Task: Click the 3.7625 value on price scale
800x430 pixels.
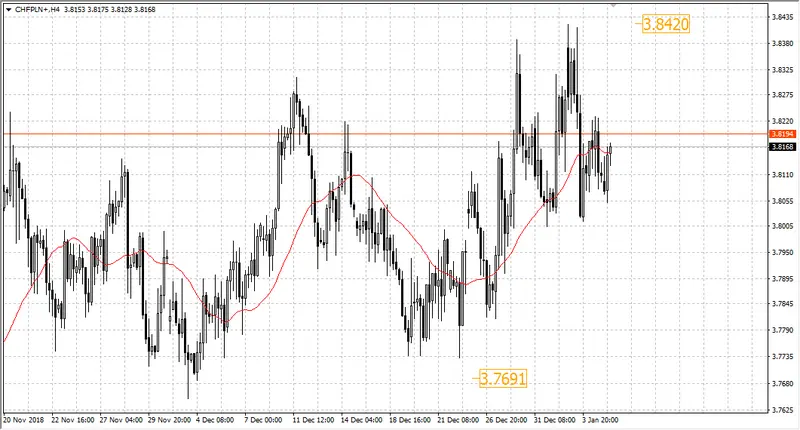Action: click(782, 410)
